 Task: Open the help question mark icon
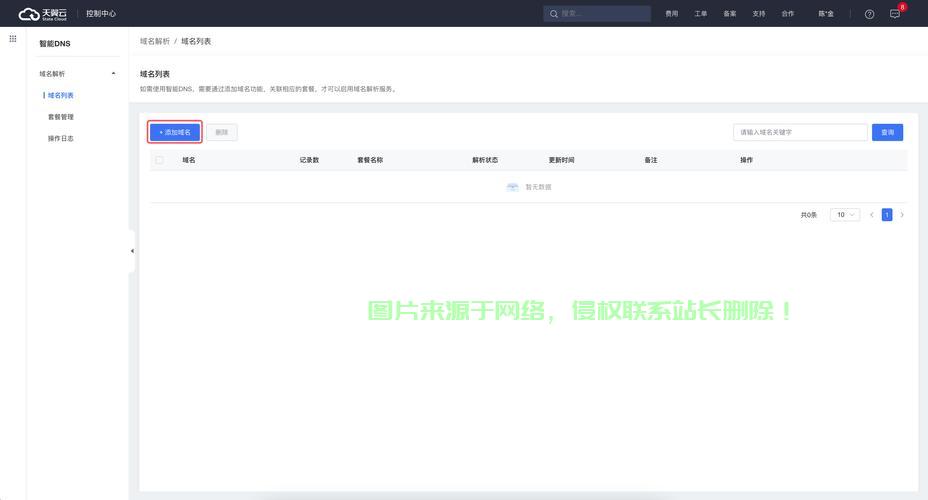tap(869, 14)
